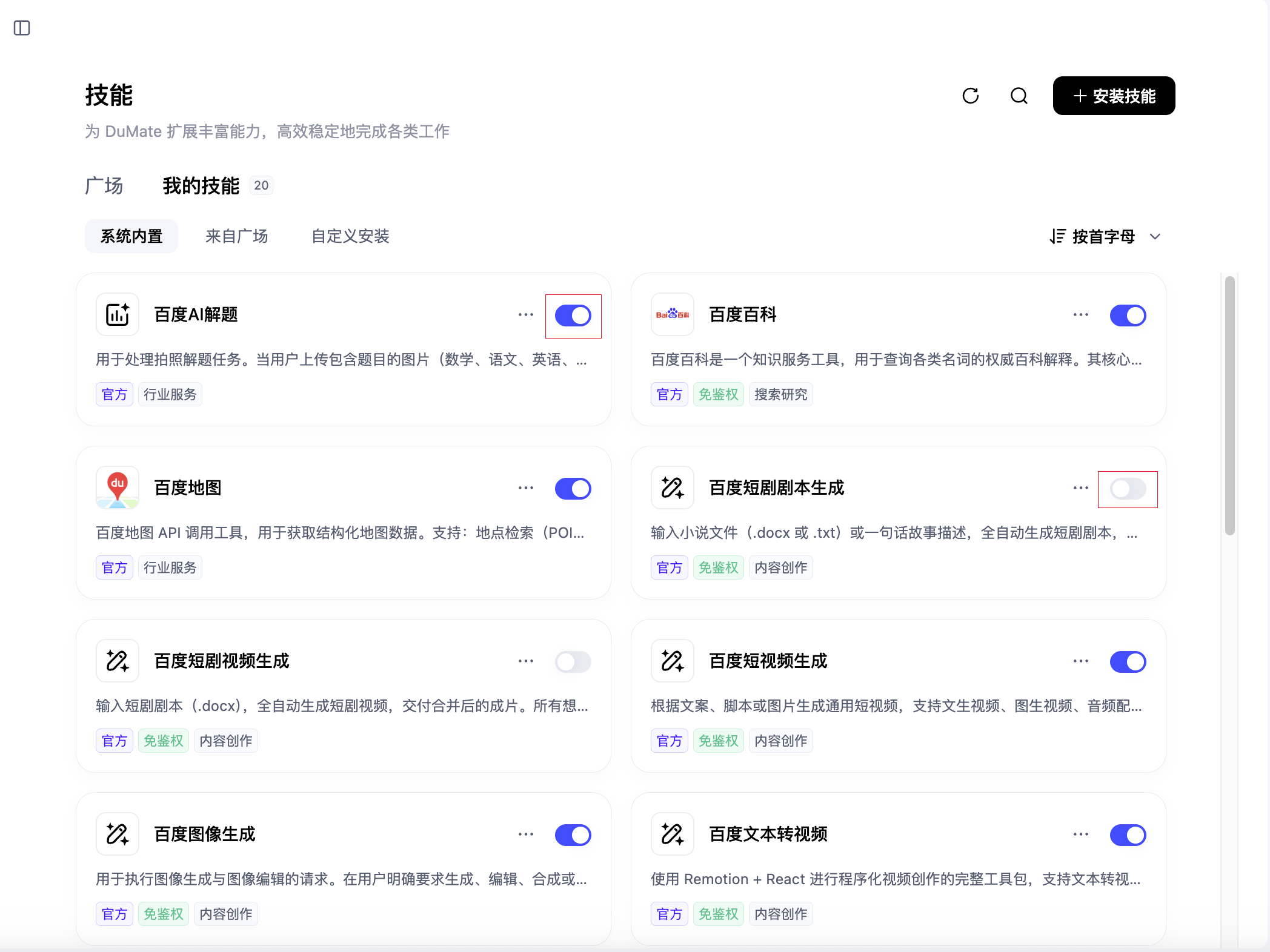Click the sort order icon beside 按首字母
Image resolution: width=1270 pixels, height=952 pixels.
(x=1057, y=236)
